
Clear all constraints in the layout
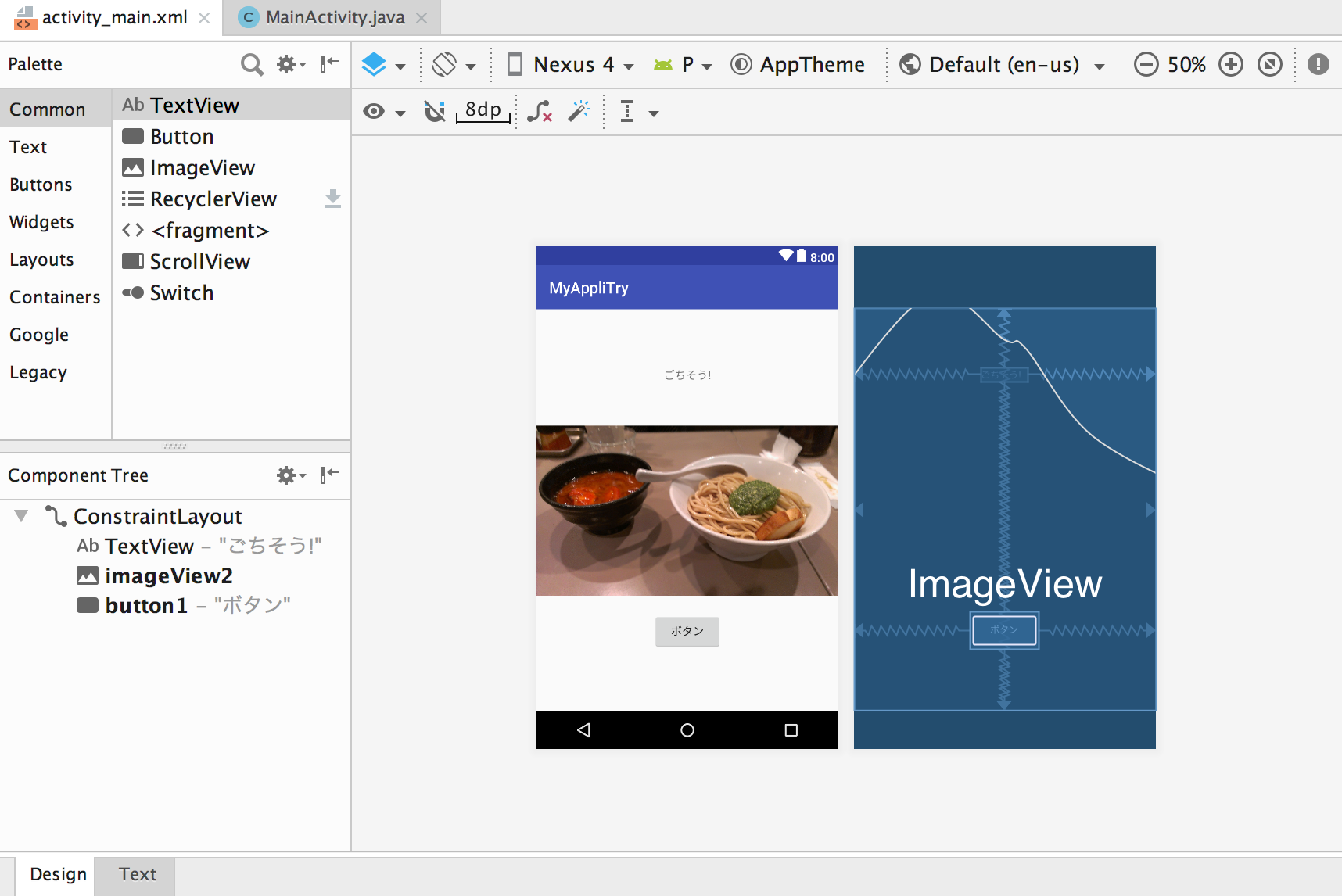coord(539,112)
